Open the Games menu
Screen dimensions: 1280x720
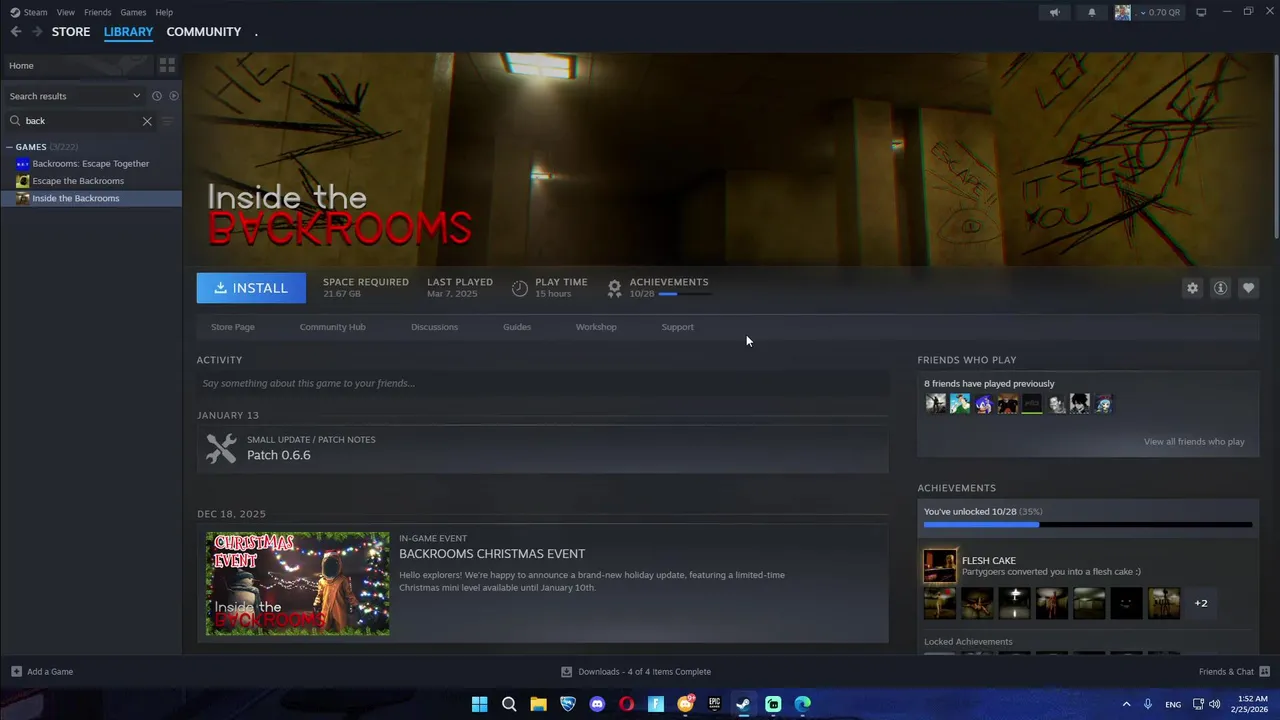[x=133, y=12]
